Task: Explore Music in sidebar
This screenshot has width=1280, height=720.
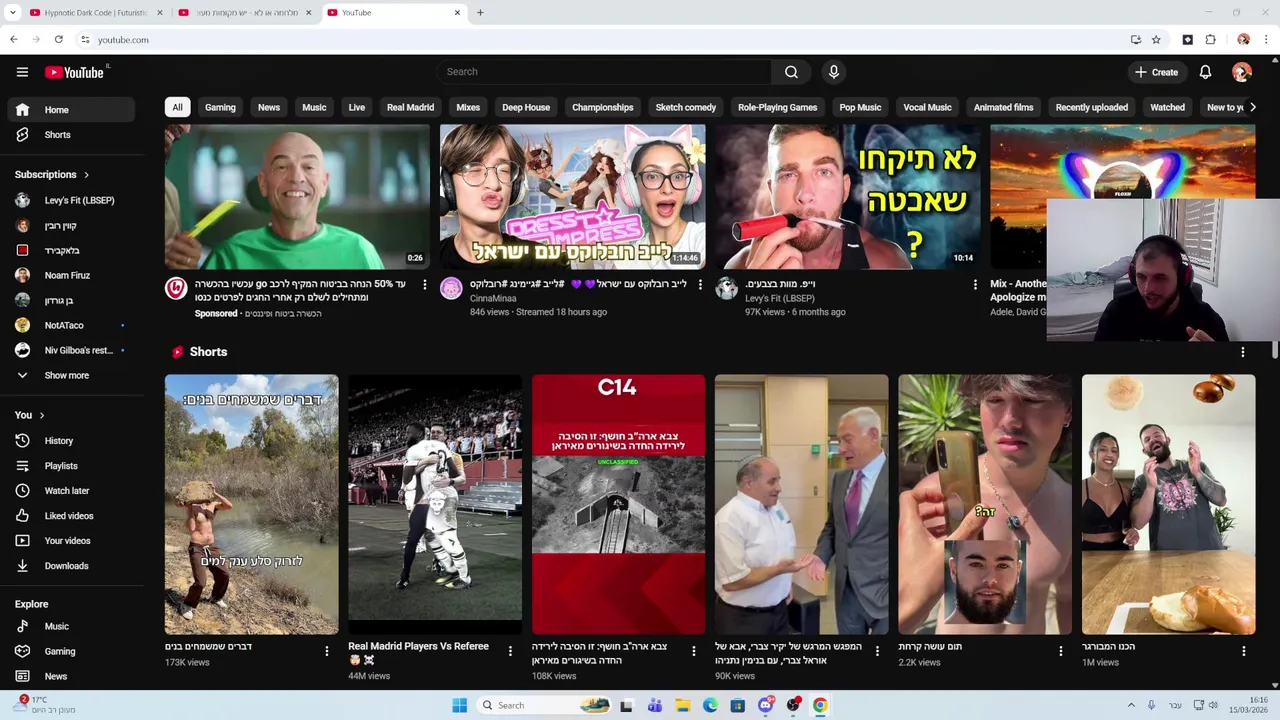Action: click(x=70, y=626)
